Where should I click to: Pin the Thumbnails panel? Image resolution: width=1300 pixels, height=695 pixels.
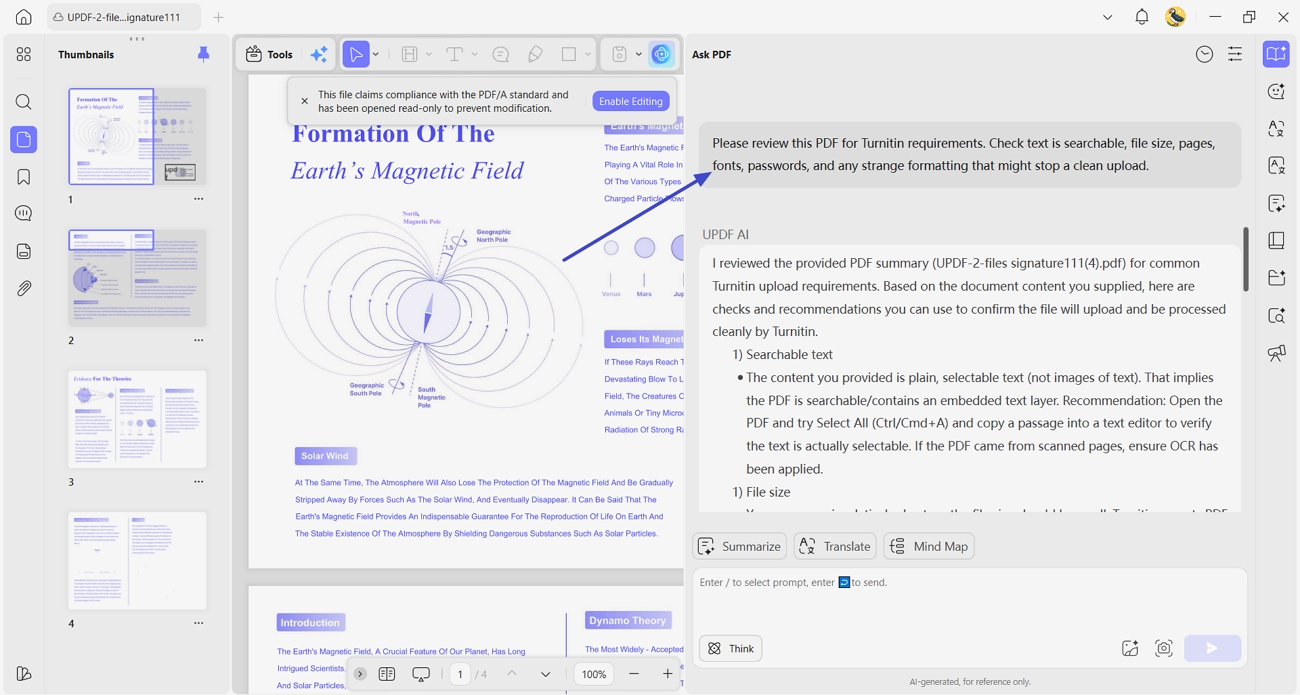coord(203,54)
